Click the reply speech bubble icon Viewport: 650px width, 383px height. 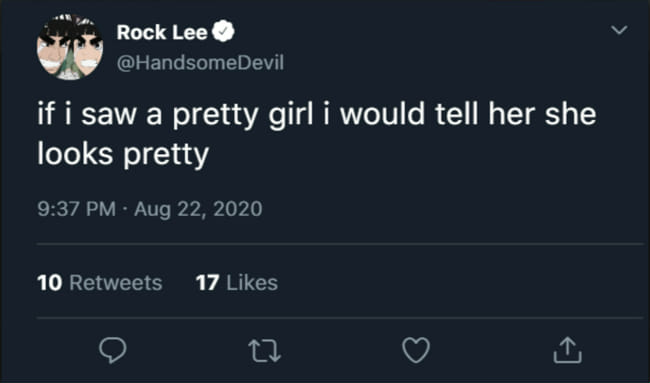coord(113,350)
